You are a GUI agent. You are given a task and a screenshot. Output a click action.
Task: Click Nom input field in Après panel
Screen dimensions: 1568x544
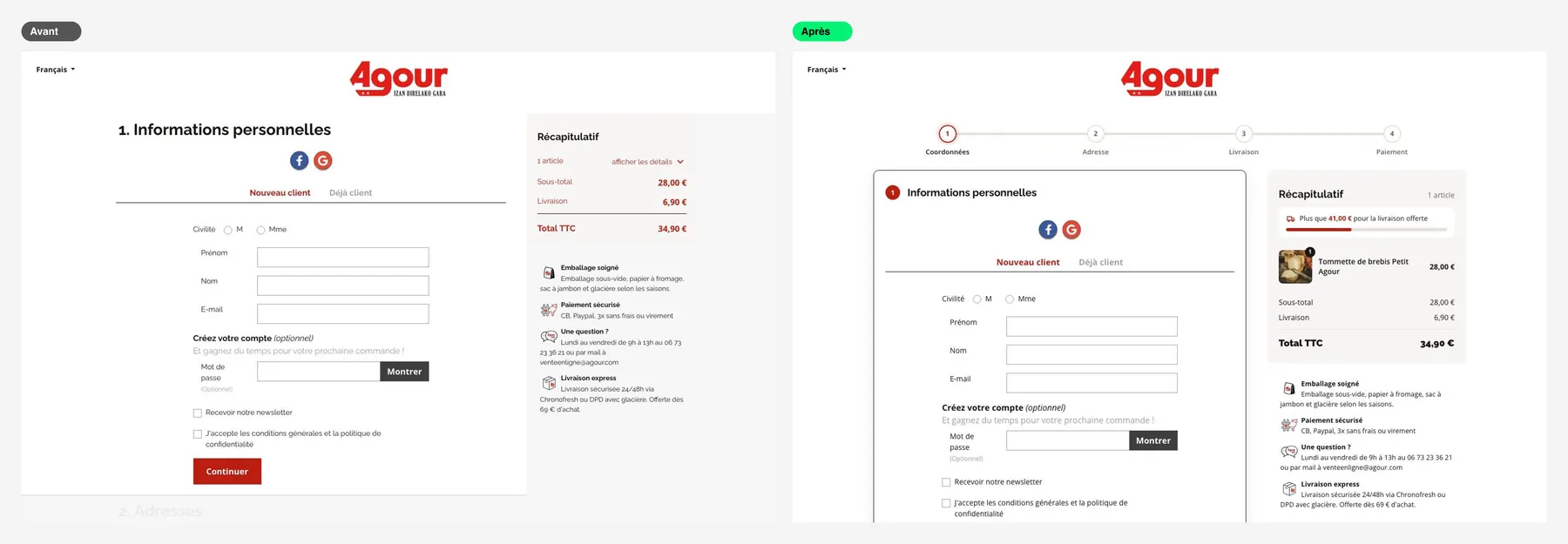pos(1092,354)
